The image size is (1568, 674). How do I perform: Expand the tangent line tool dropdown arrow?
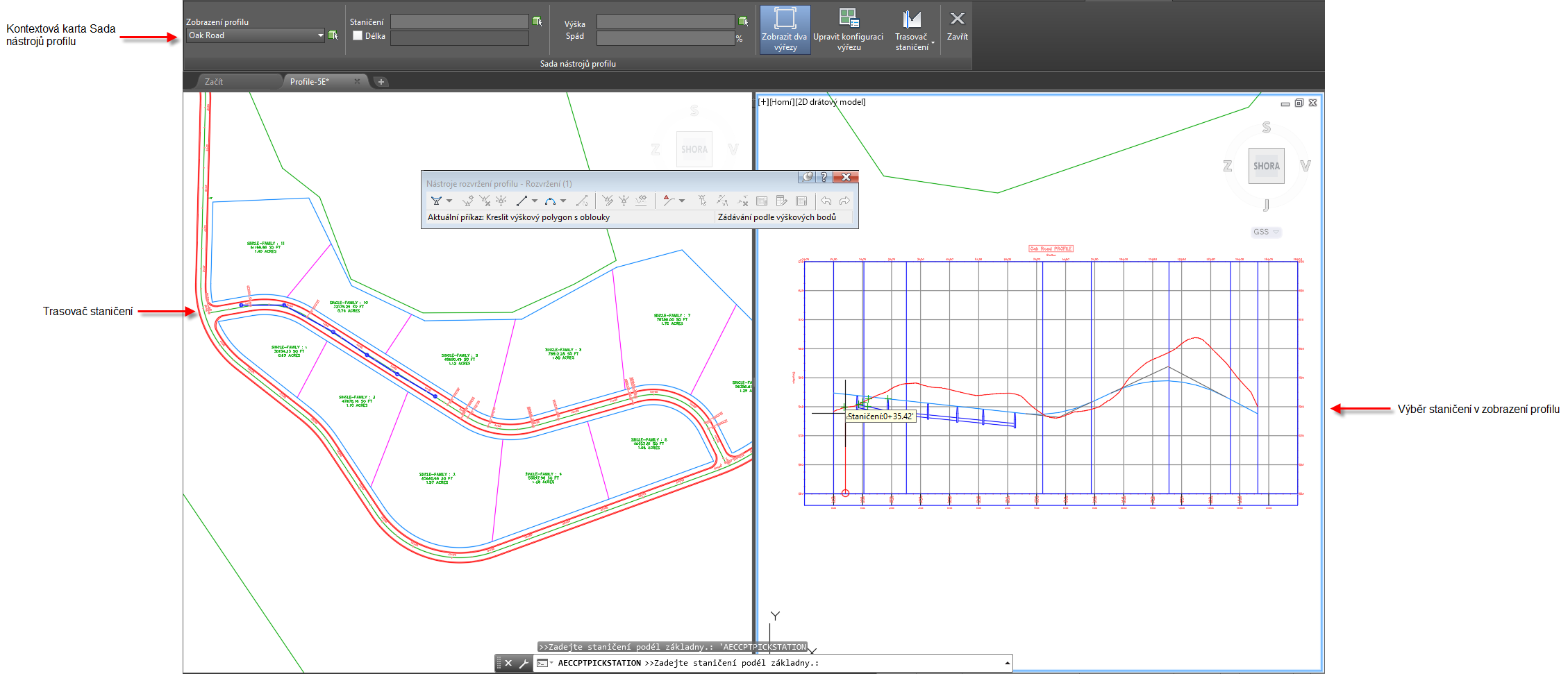click(535, 201)
